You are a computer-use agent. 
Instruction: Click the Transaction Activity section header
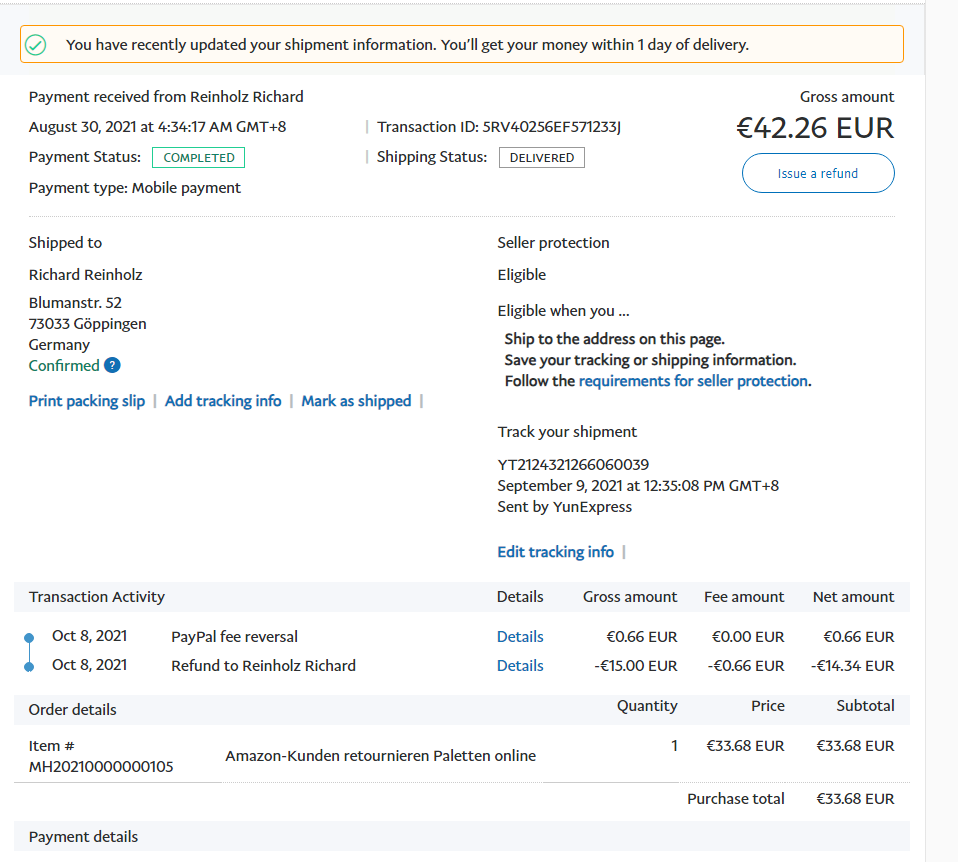click(97, 597)
